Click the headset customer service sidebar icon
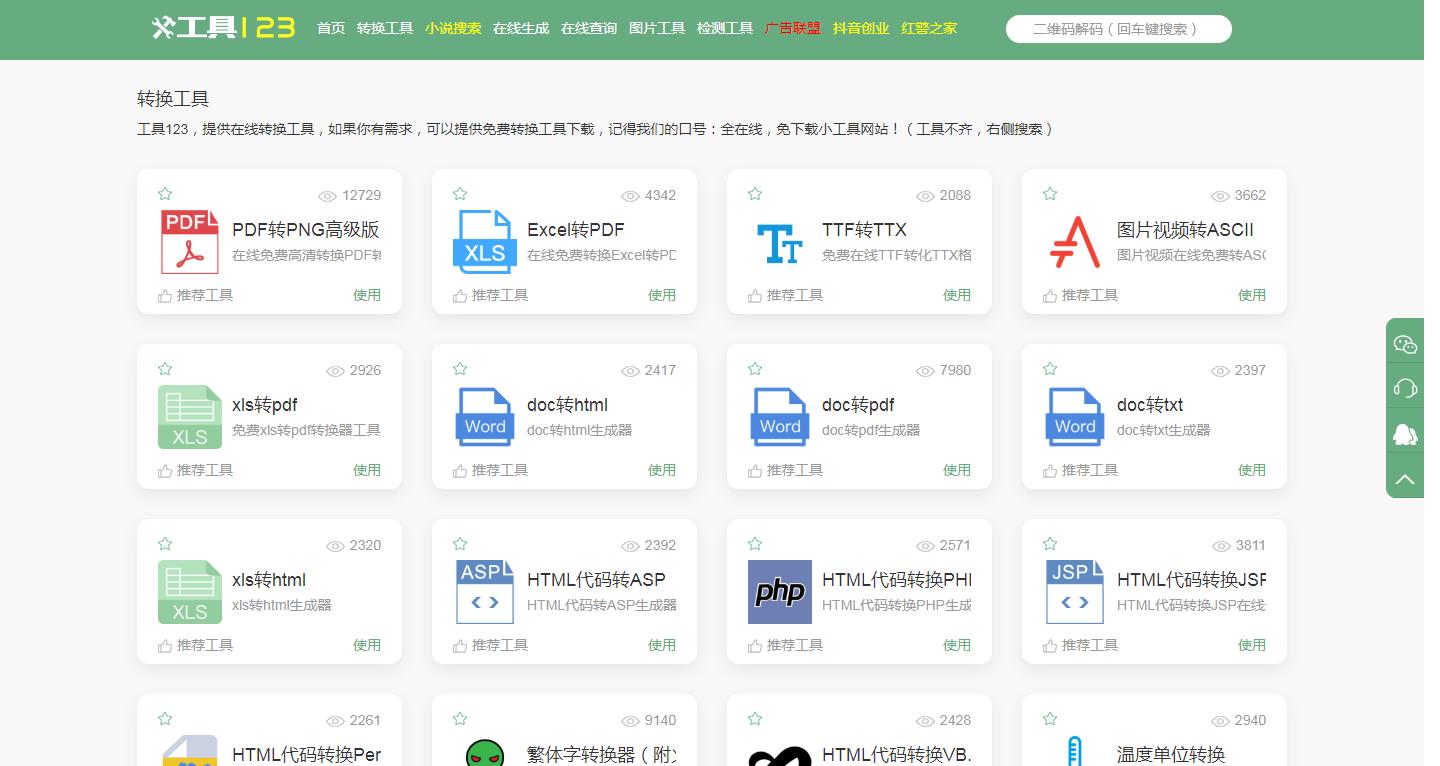Image resolution: width=1440 pixels, height=766 pixels. tap(1405, 387)
